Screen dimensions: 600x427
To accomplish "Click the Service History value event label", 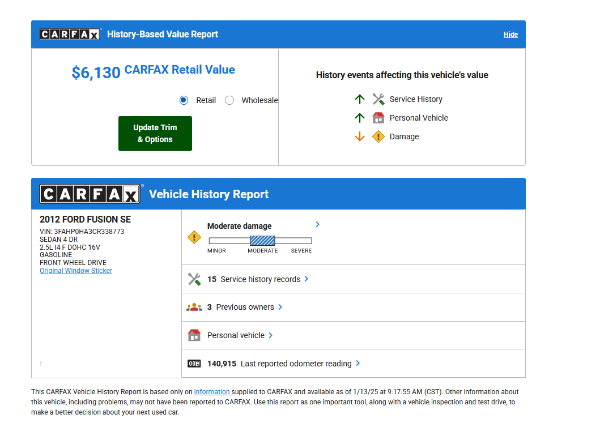I will click(416, 99).
